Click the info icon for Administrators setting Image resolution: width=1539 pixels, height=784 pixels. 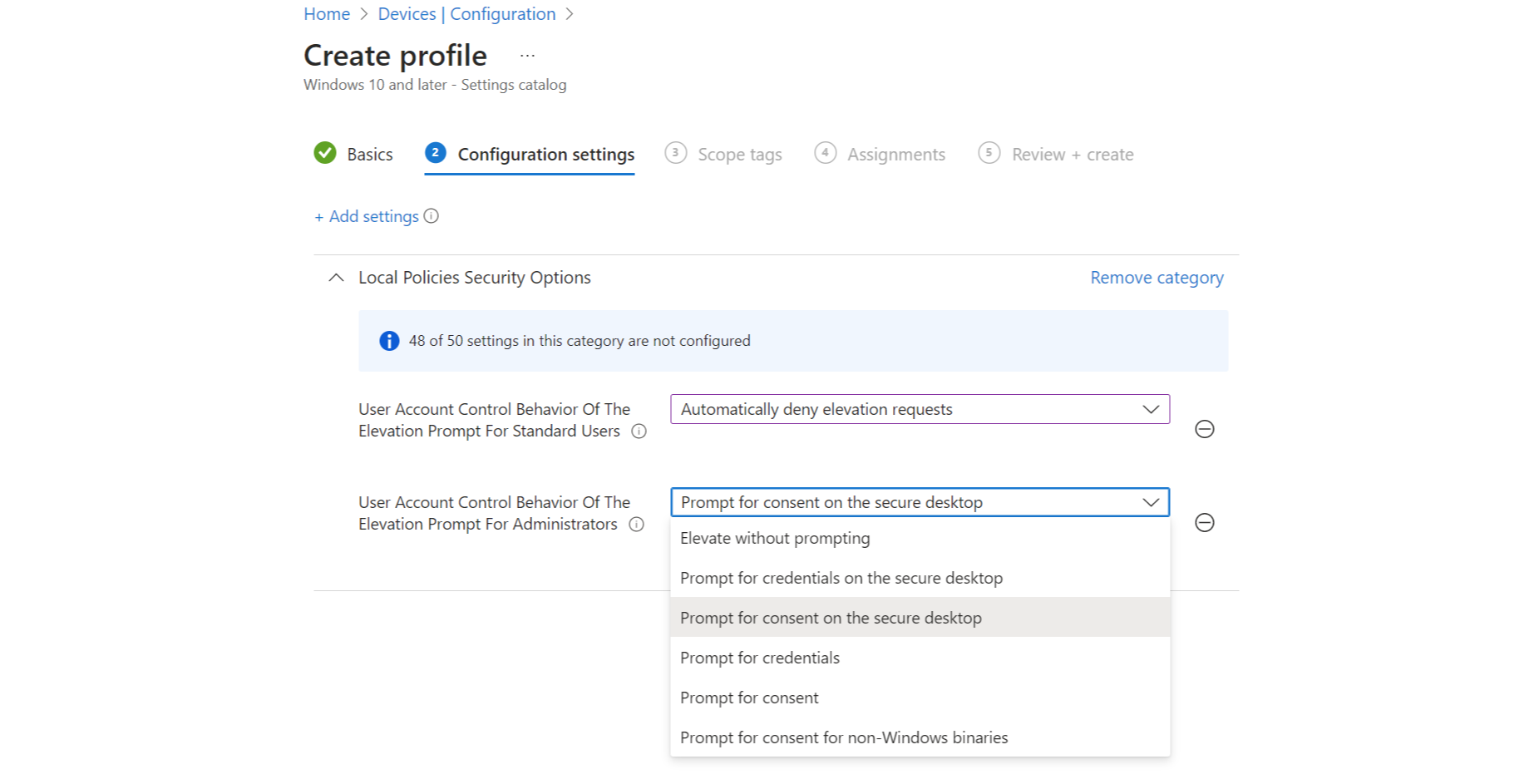(636, 525)
